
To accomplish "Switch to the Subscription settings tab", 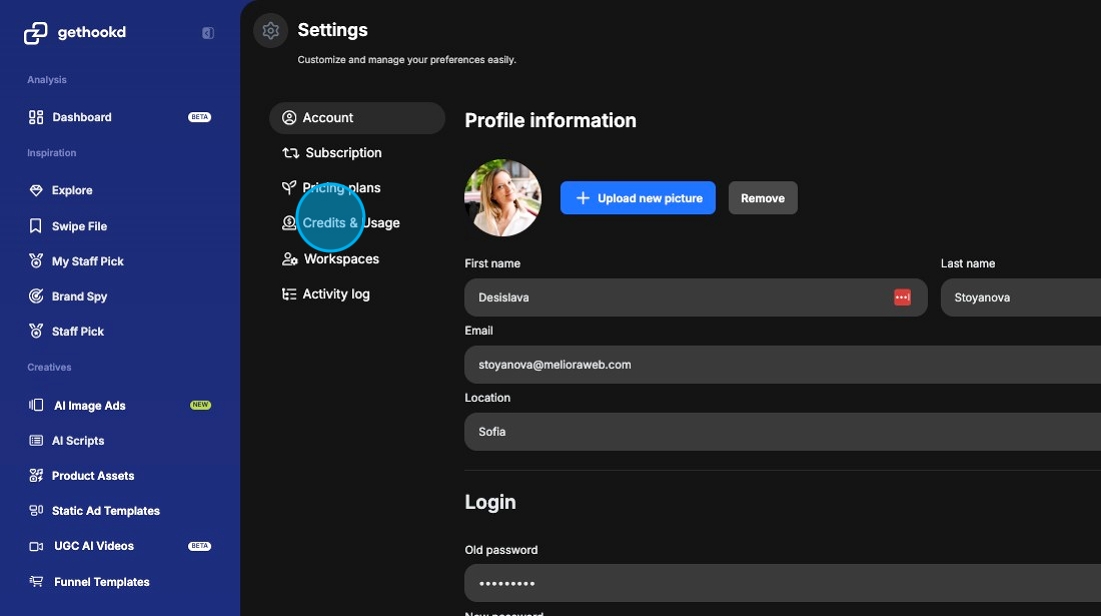I will [343, 153].
